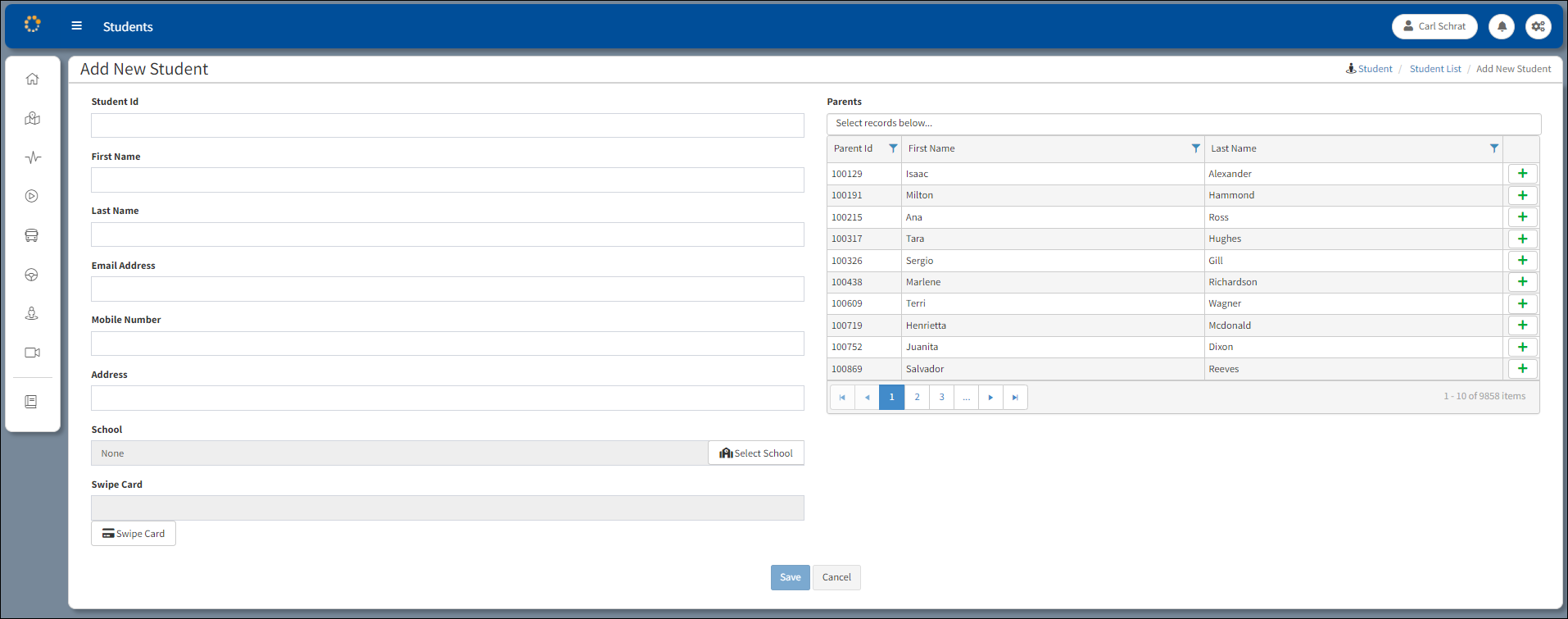Image resolution: width=1568 pixels, height=619 pixels.
Task: Focus the Student Id field
Action: point(447,125)
